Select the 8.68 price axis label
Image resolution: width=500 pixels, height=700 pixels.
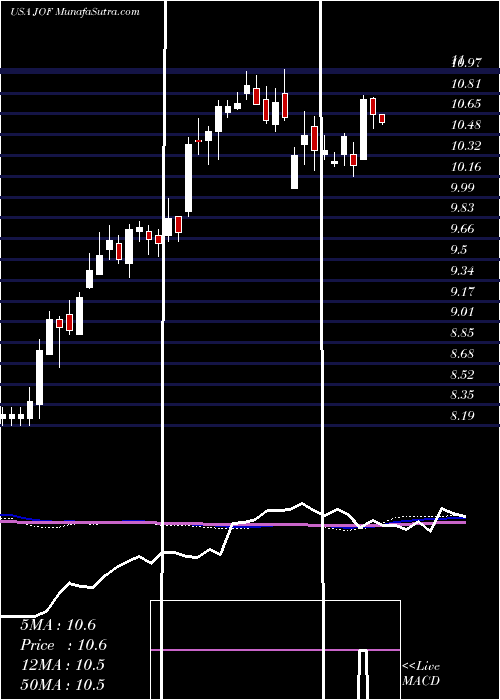(462, 354)
